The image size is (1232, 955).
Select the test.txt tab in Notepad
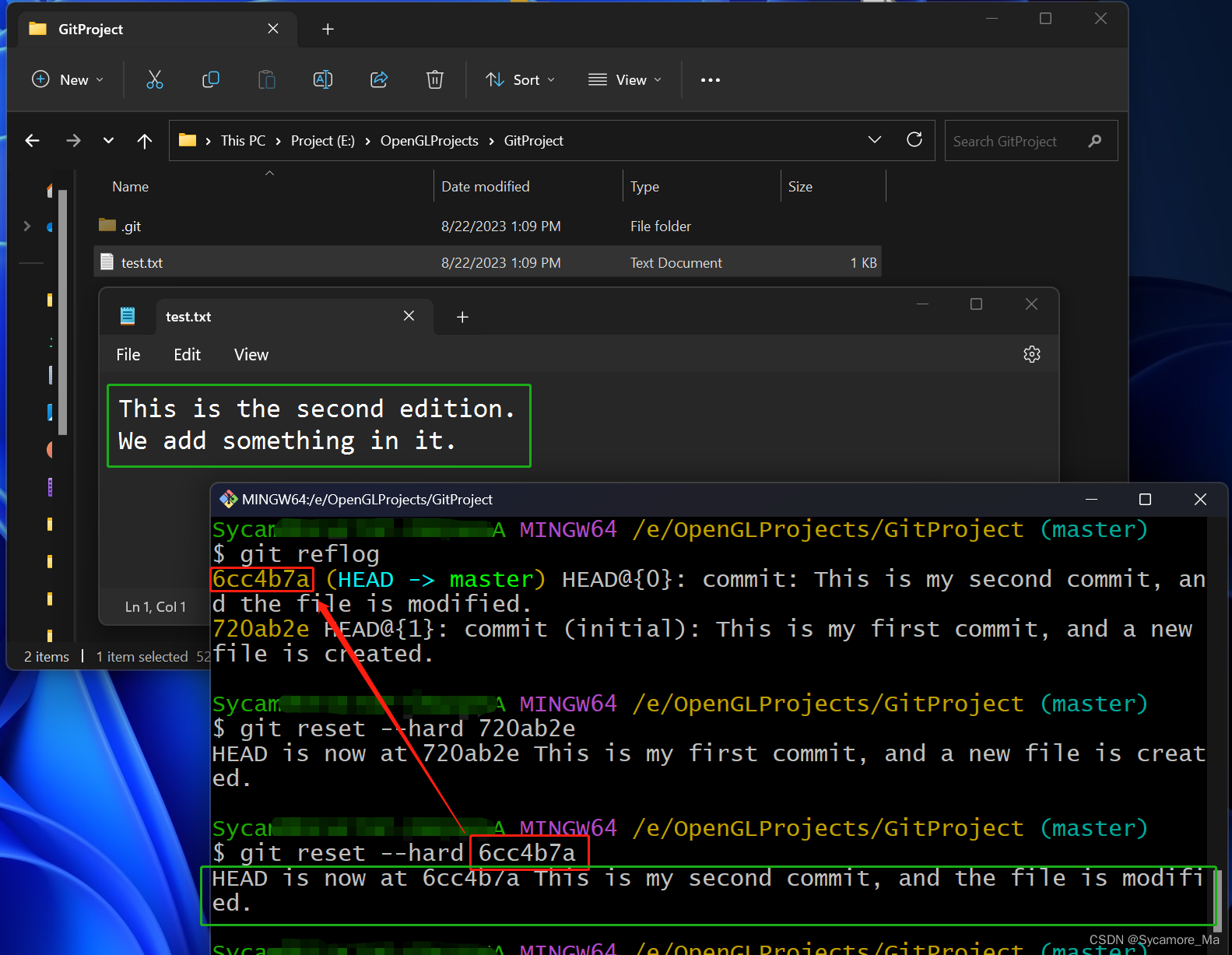click(294, 317)
